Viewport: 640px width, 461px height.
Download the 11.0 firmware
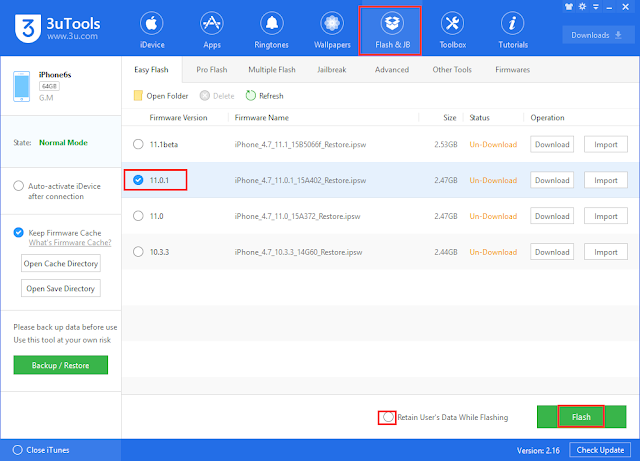click(552, 216)
